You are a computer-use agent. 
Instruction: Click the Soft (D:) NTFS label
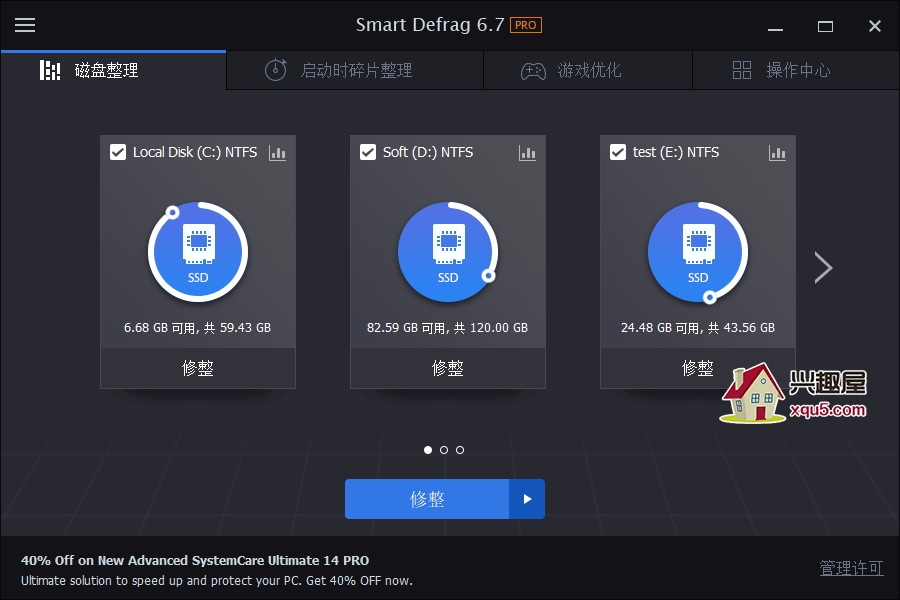[428, 152]
